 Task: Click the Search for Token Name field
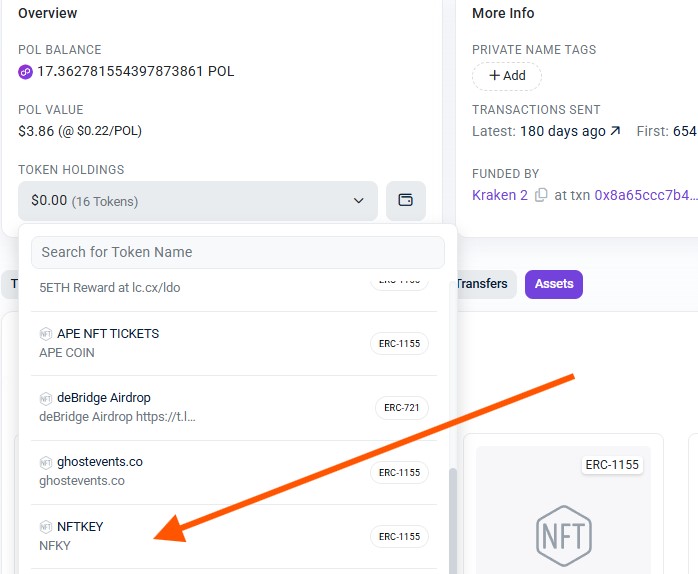click(238, 252)
